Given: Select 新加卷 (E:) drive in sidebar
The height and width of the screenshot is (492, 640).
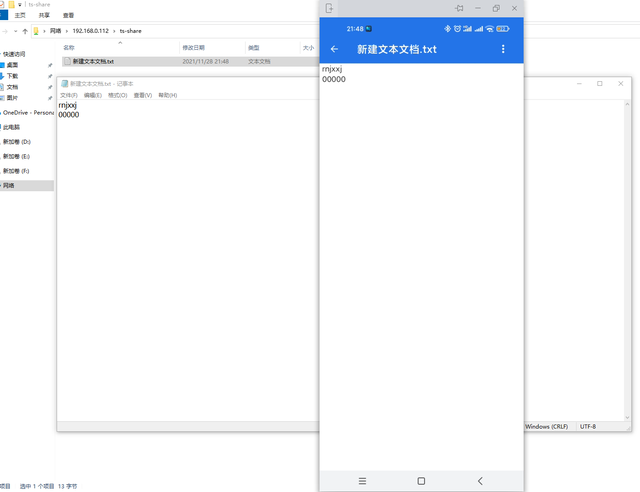Looking at the screenshot, I should (16, 156).
